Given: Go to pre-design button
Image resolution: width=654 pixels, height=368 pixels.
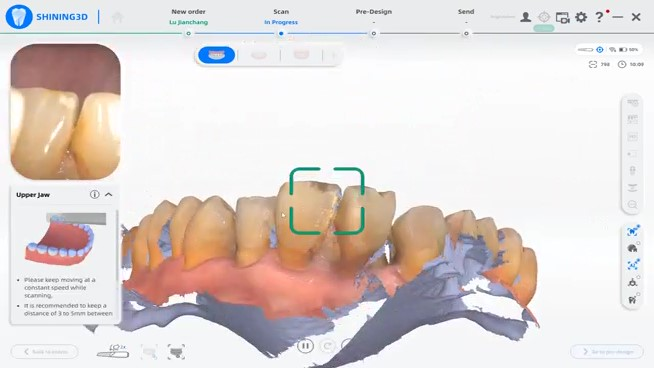Looking at the screenshot, I should pyautogui.click(x=607, y=352).
